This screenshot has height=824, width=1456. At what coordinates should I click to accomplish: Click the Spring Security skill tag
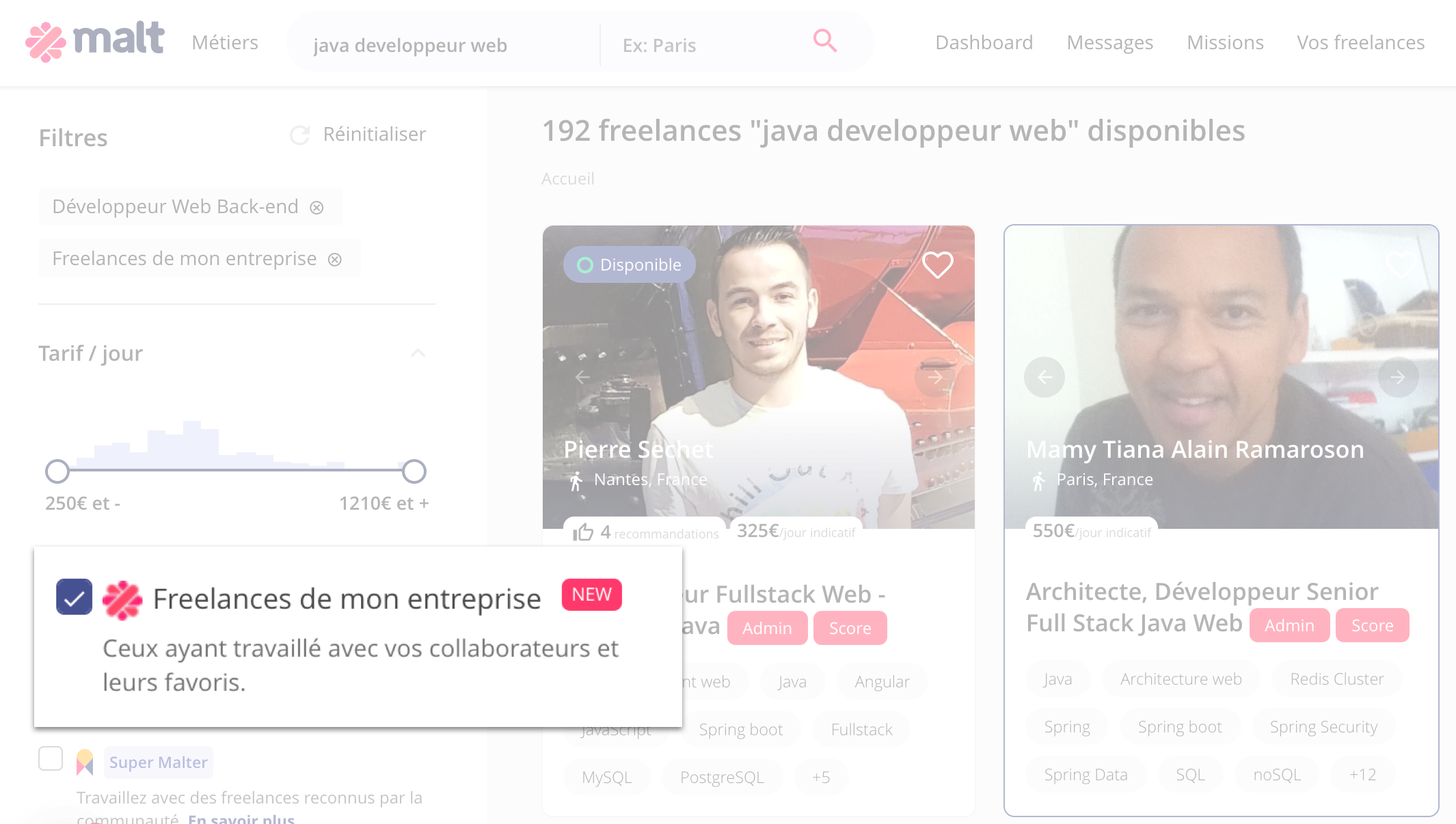pos(1323,726)
